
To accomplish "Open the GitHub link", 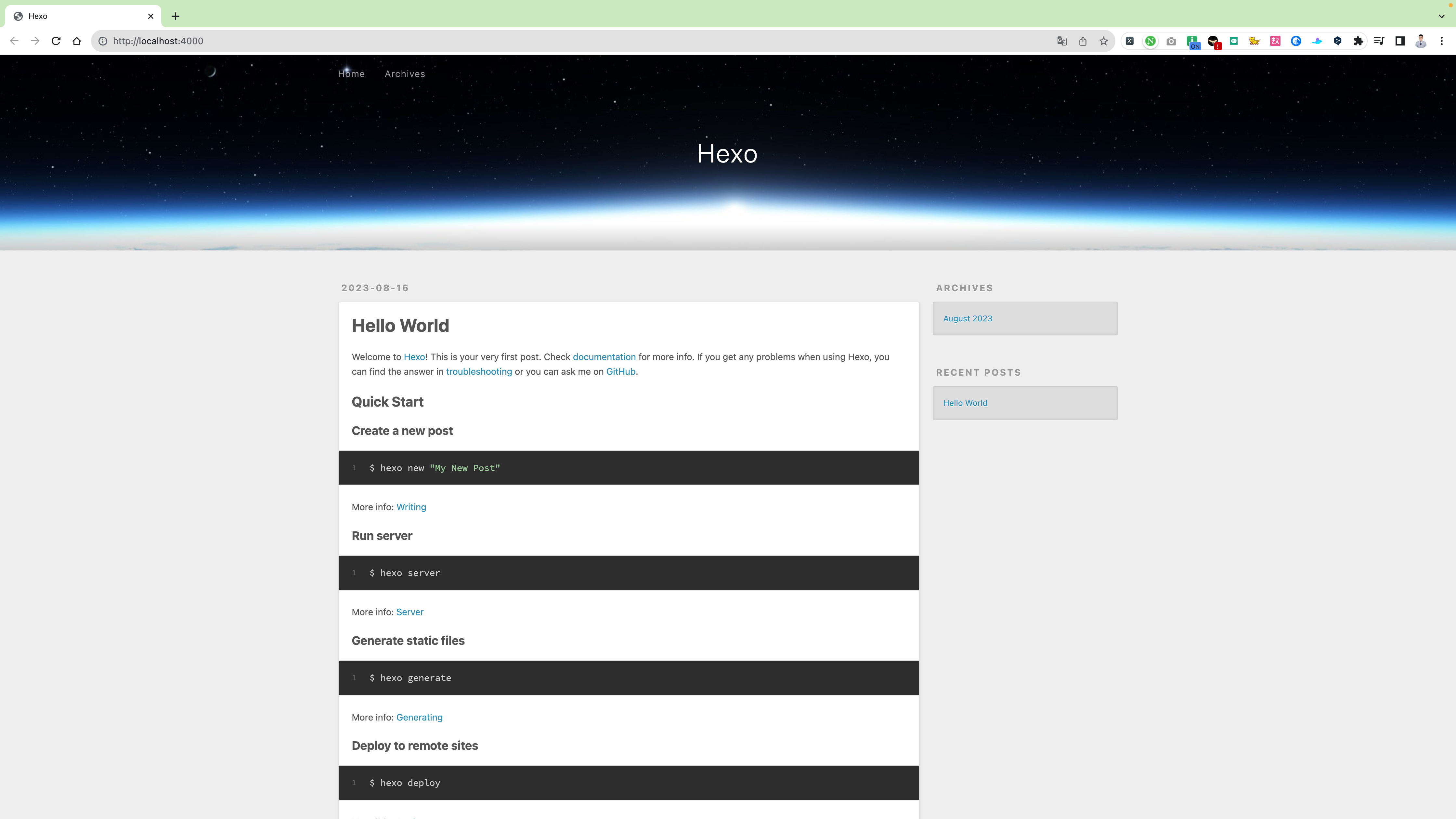I will click(x=621, y=371).
